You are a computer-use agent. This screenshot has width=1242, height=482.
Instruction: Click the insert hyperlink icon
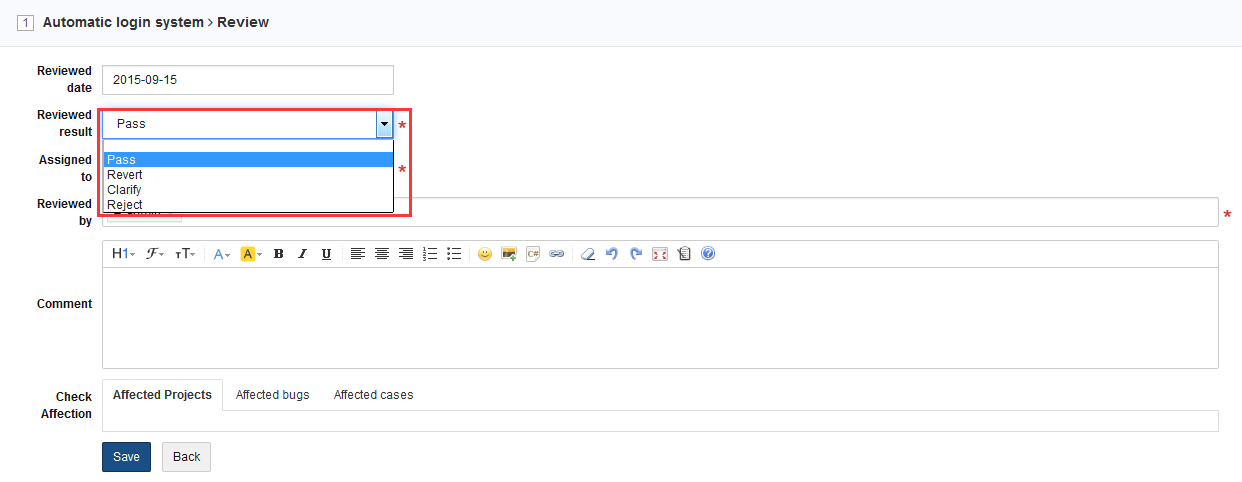[557, 254]
